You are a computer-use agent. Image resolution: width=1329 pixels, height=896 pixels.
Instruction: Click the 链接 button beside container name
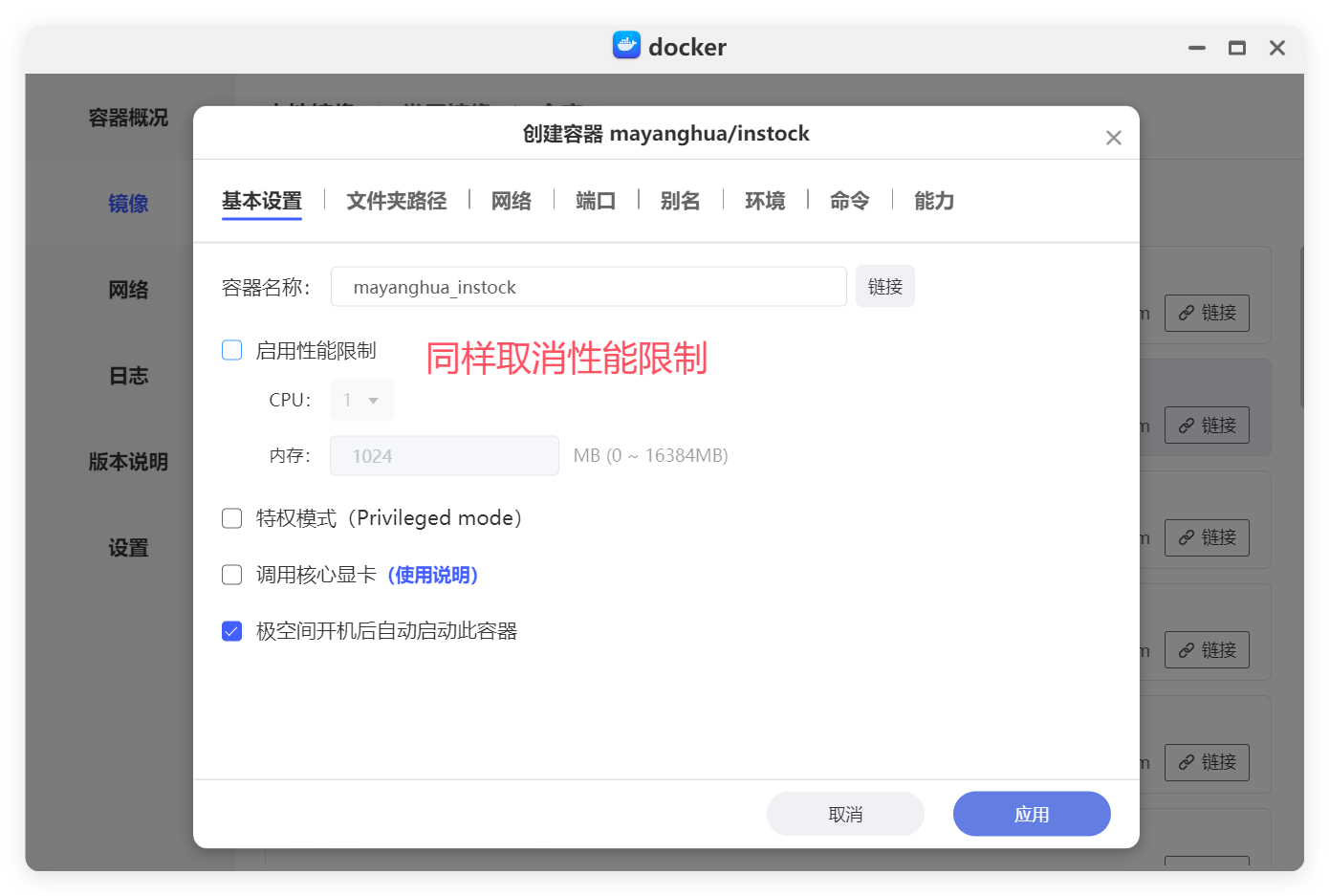[884, 287]
